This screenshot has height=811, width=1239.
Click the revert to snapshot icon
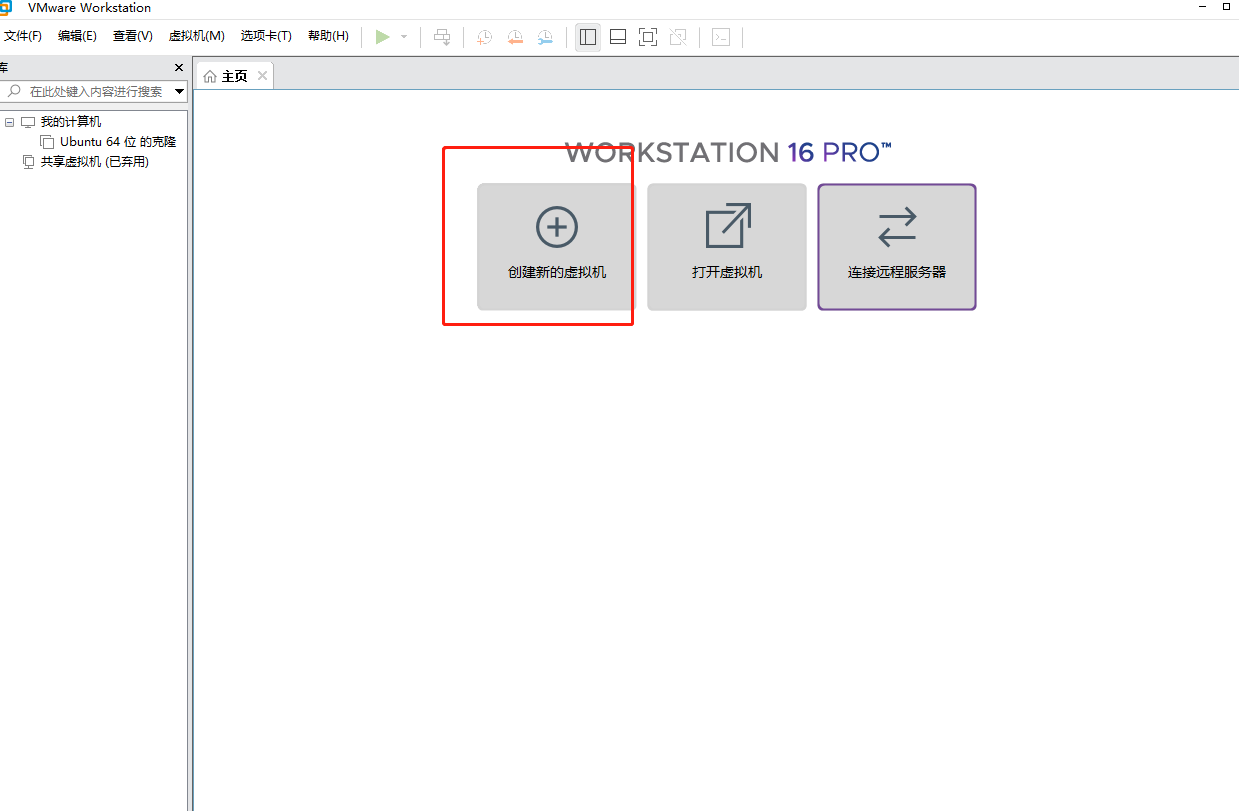(515, 37)
